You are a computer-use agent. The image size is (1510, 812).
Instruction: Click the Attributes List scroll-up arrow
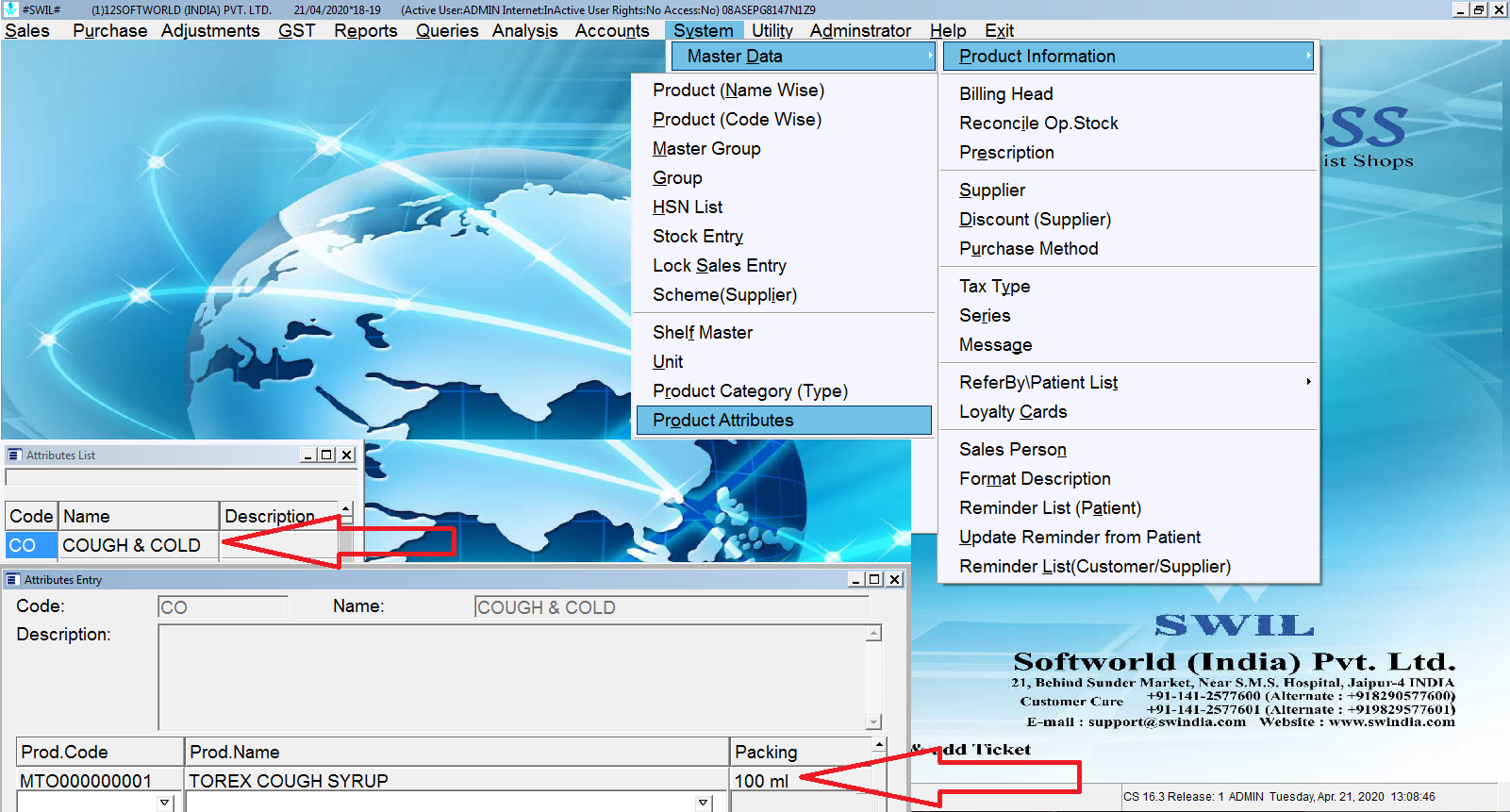[346, 508]
